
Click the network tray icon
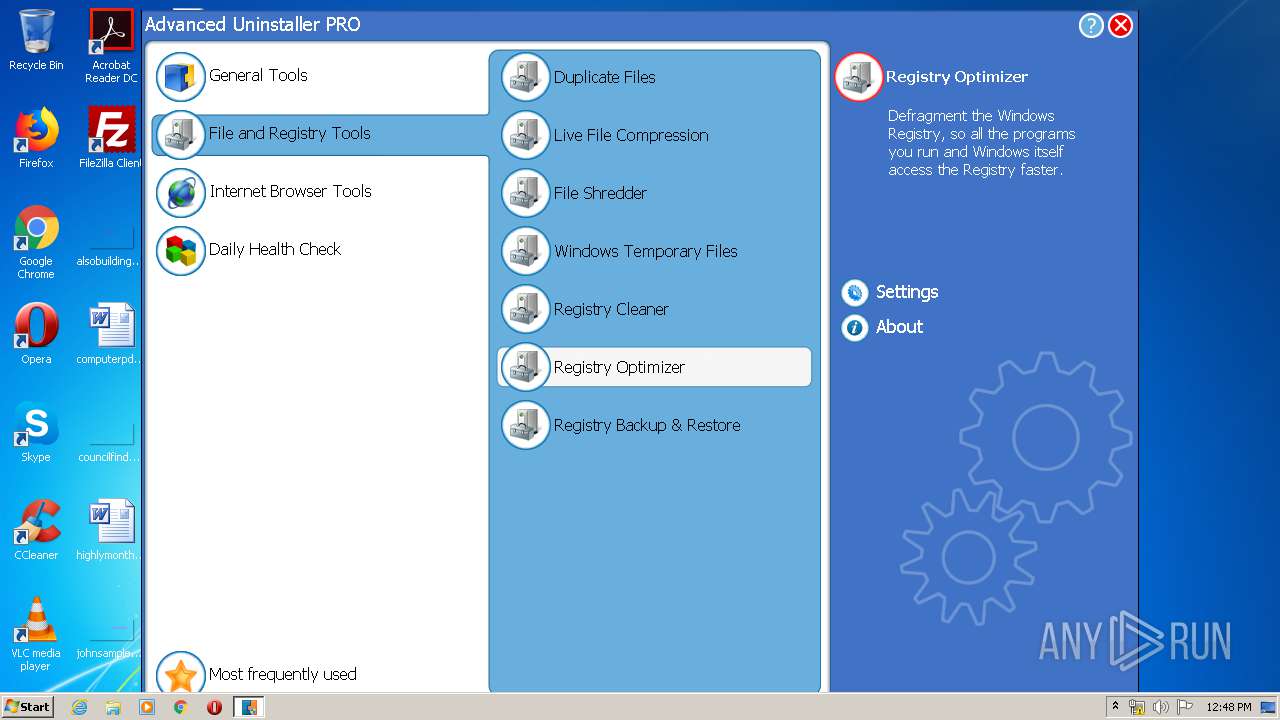coord(1137,707)
